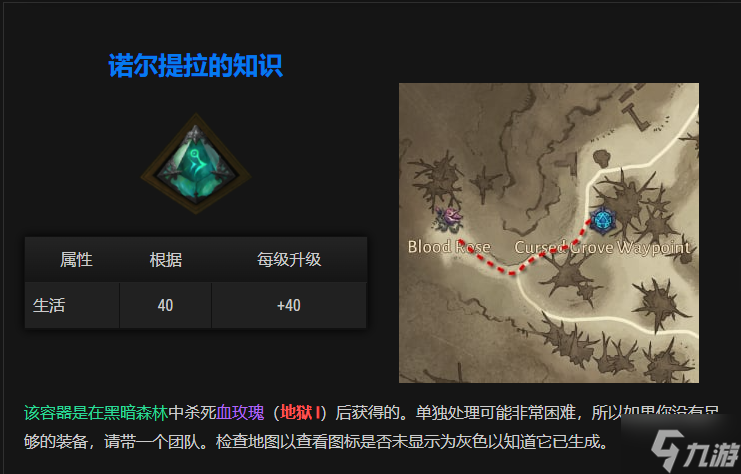The image size is (741, 474).
Task: Select the 根据 column header
Action: (166, 259)
